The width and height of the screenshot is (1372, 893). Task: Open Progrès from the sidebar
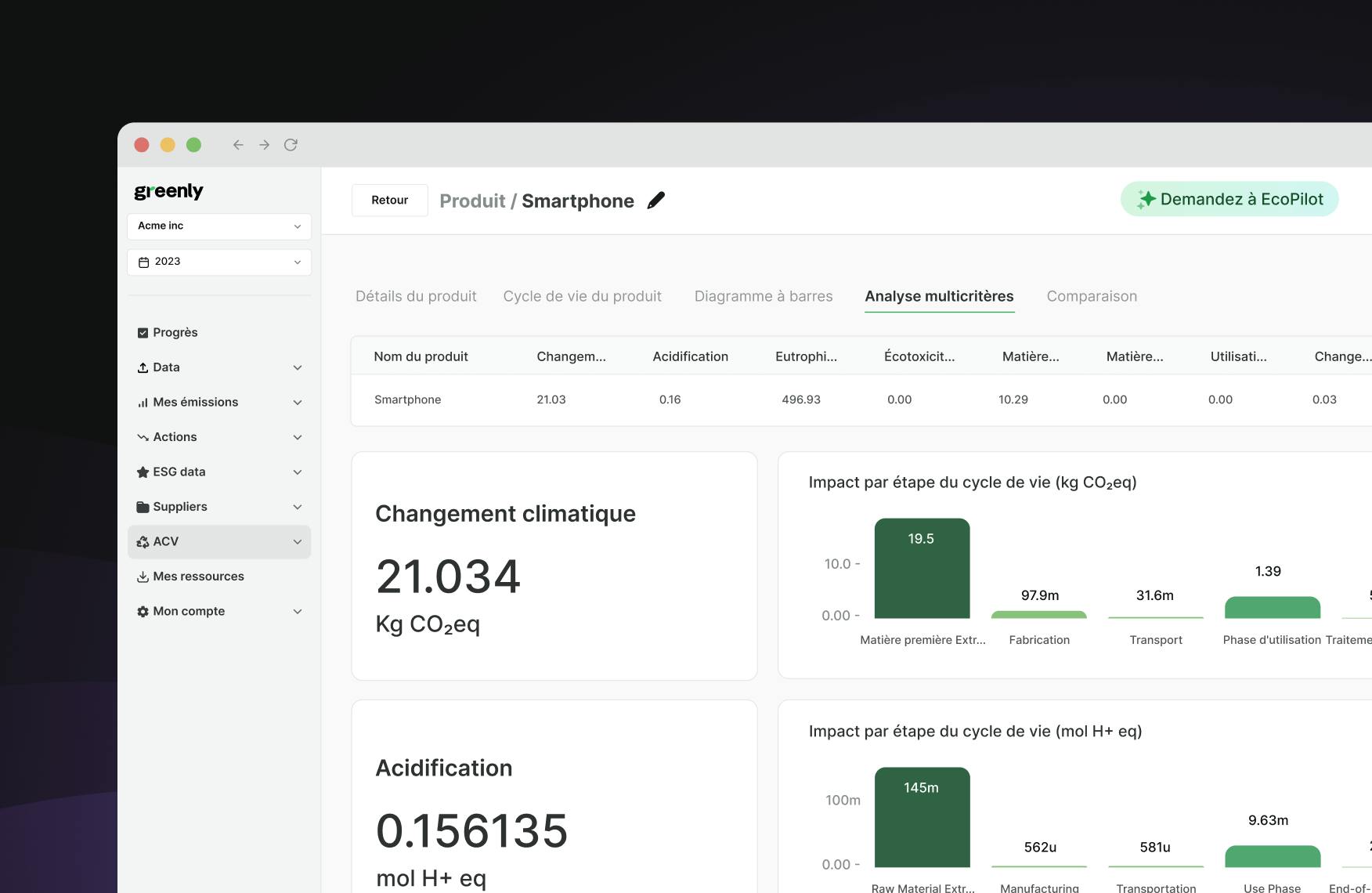(x=175, y=332)
